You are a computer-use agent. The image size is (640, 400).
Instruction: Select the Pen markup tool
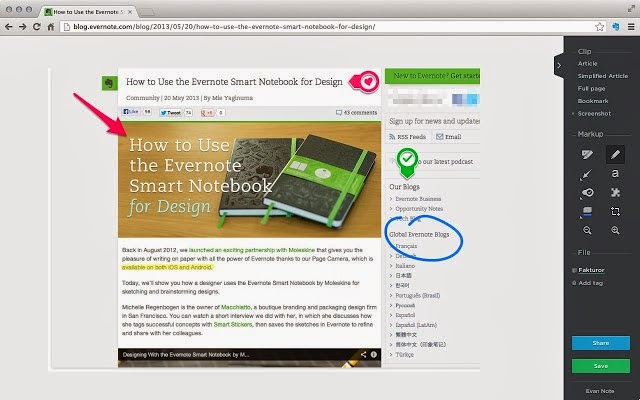(x=615, y=154)
